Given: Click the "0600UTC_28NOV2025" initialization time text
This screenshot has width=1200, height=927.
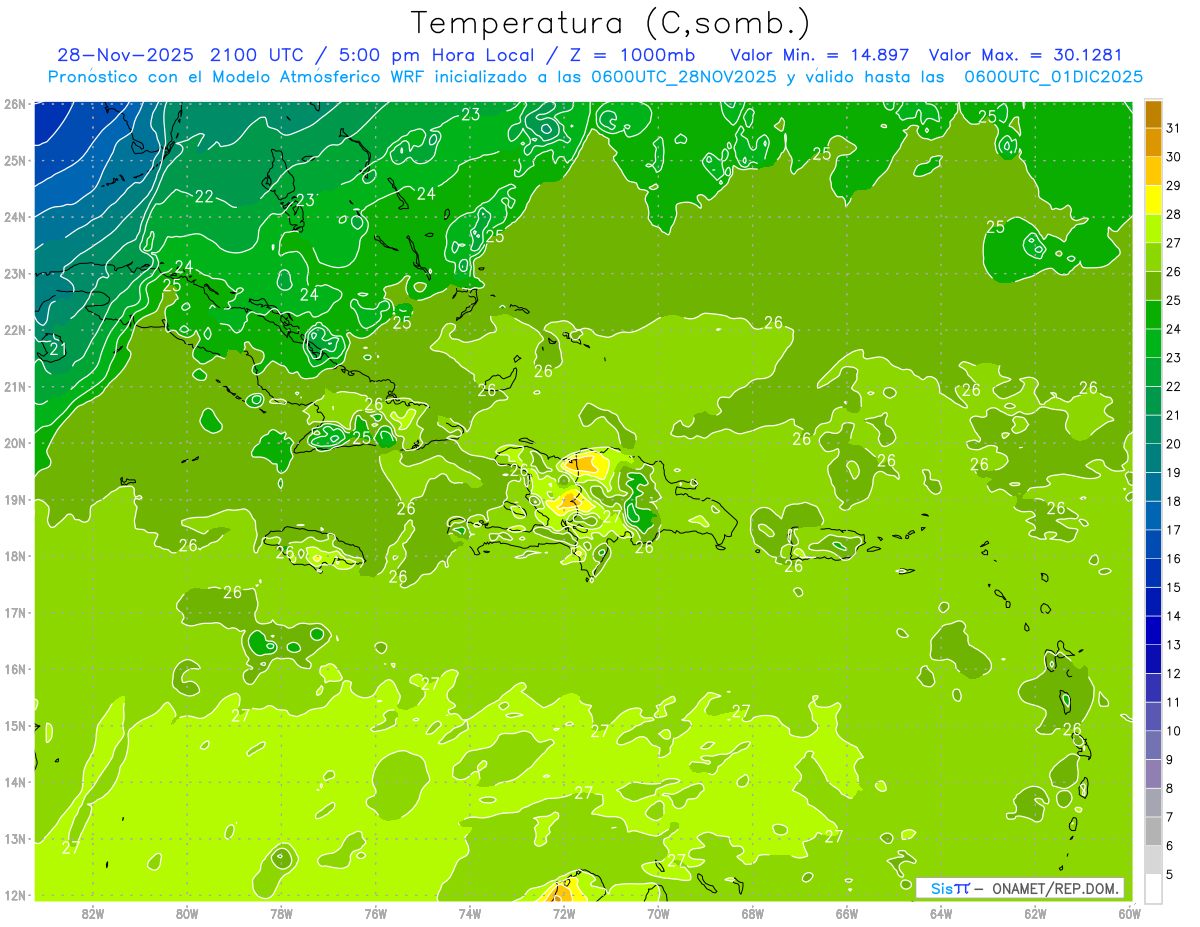Looking at the screenshot, I should point(685,76).
